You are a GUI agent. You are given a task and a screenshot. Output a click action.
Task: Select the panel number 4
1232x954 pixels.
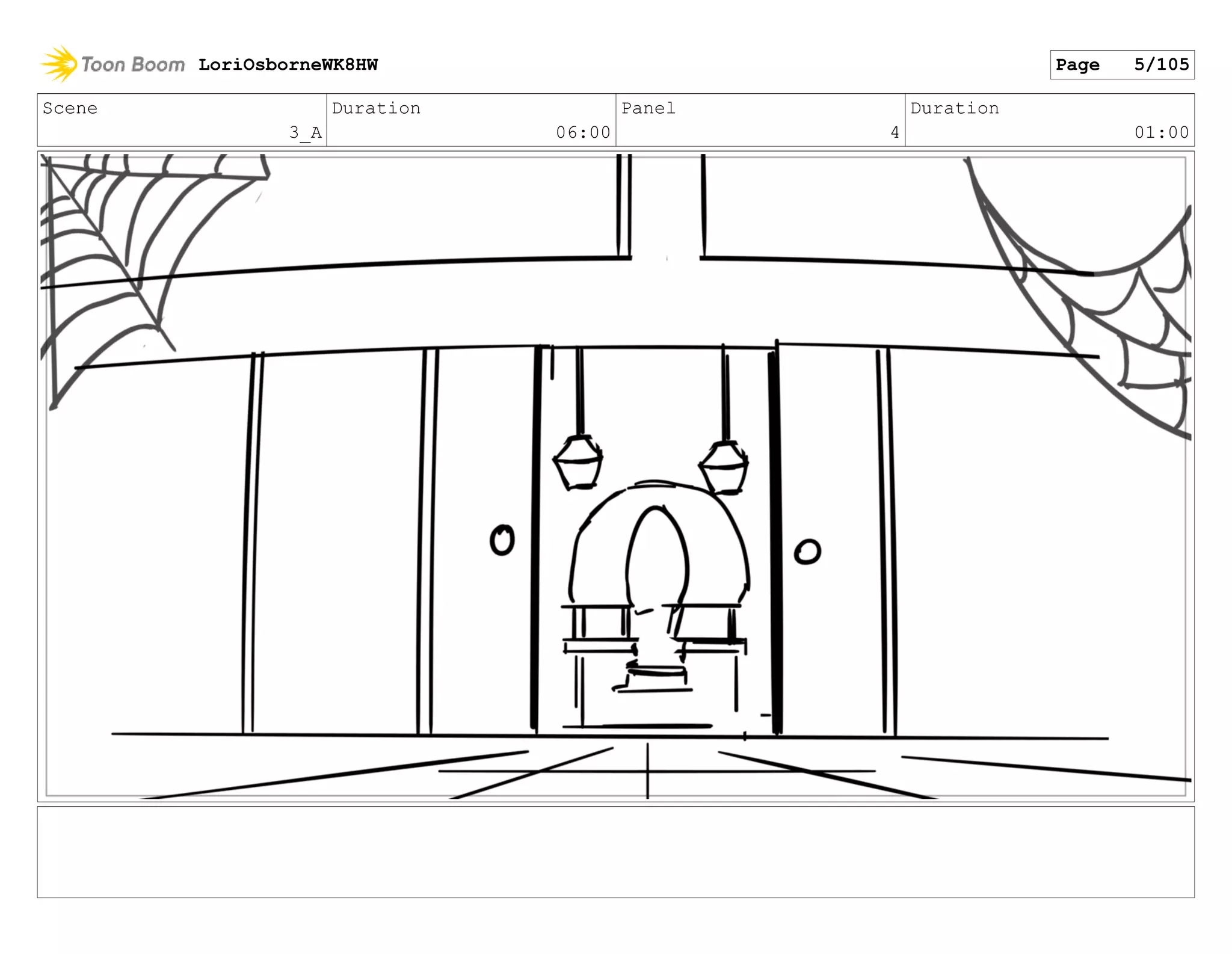[x=895, y=132]
